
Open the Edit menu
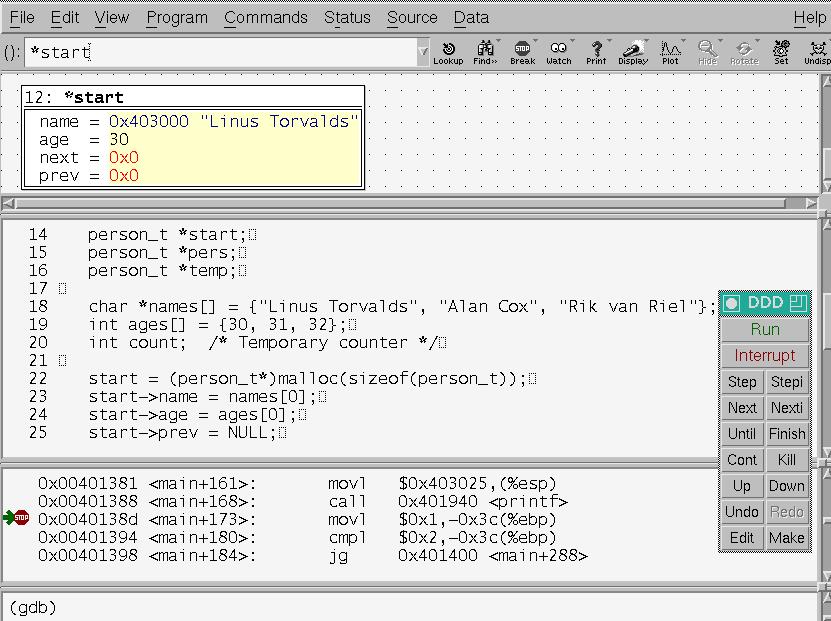coord(65,17)
